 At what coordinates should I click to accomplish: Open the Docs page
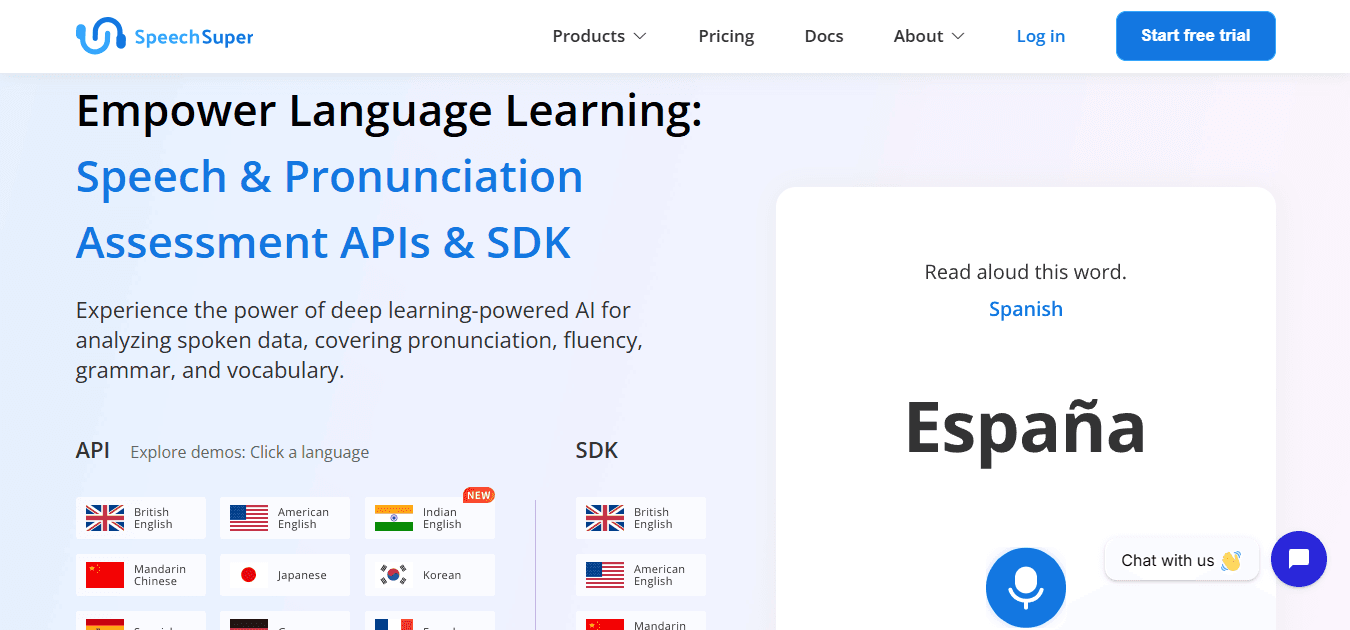tap(824, 36)
